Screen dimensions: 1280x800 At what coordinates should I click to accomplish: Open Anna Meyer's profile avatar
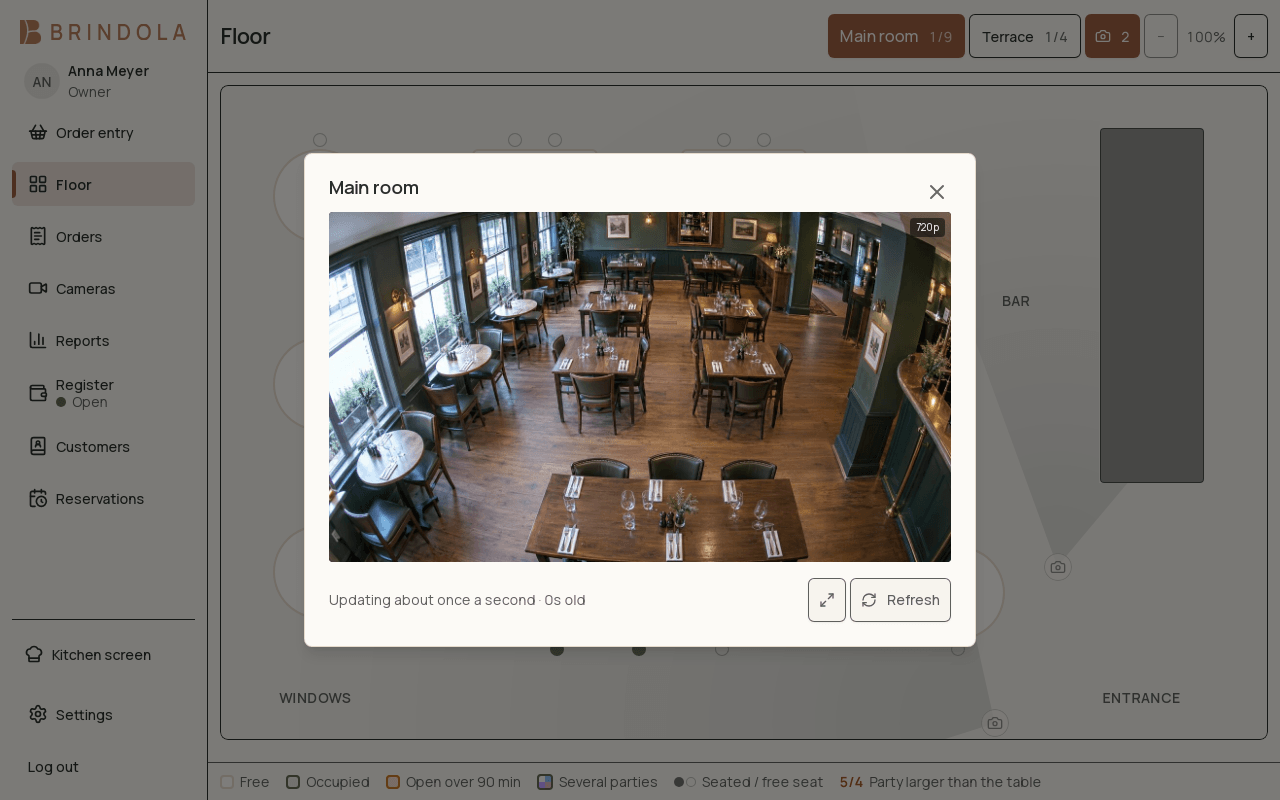point(42,81)
